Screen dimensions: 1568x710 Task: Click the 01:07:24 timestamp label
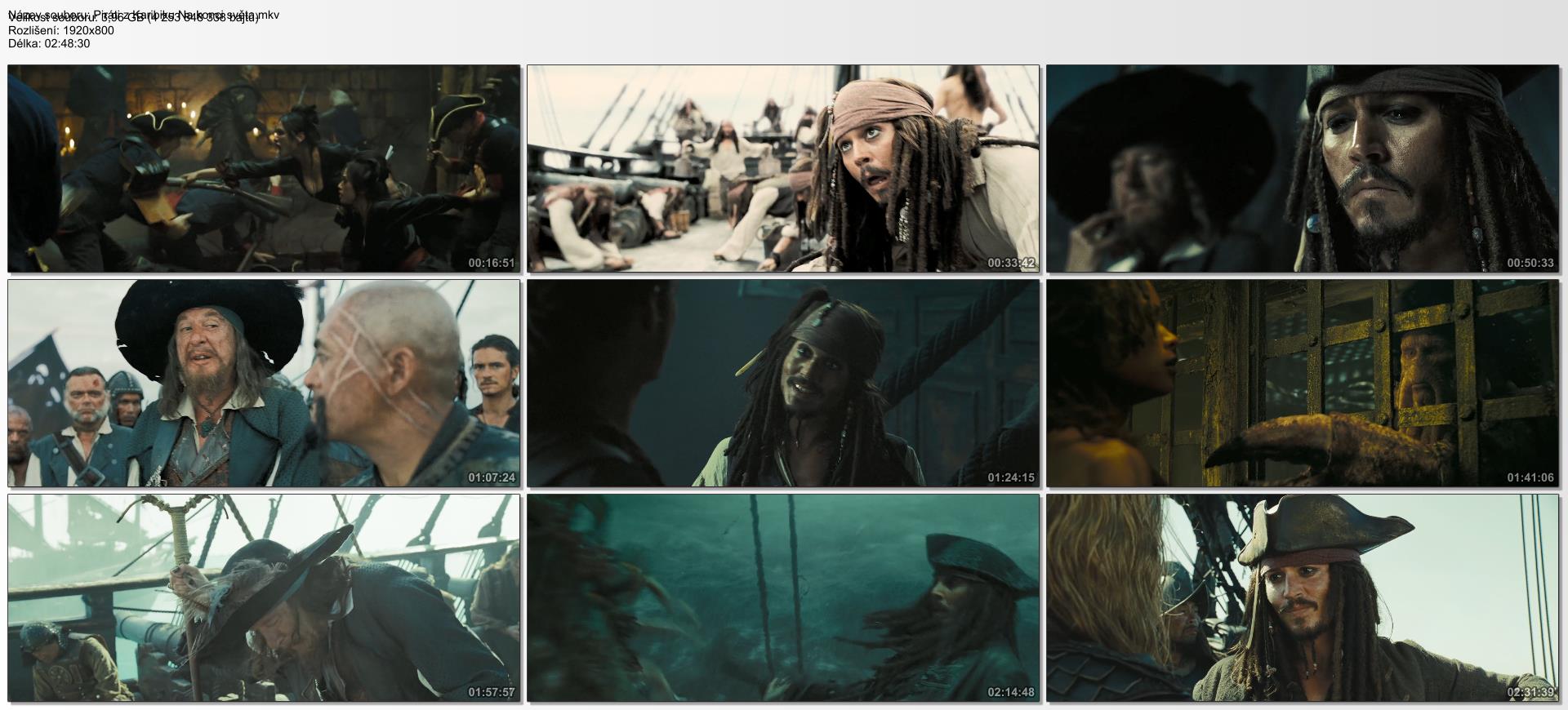492,477
